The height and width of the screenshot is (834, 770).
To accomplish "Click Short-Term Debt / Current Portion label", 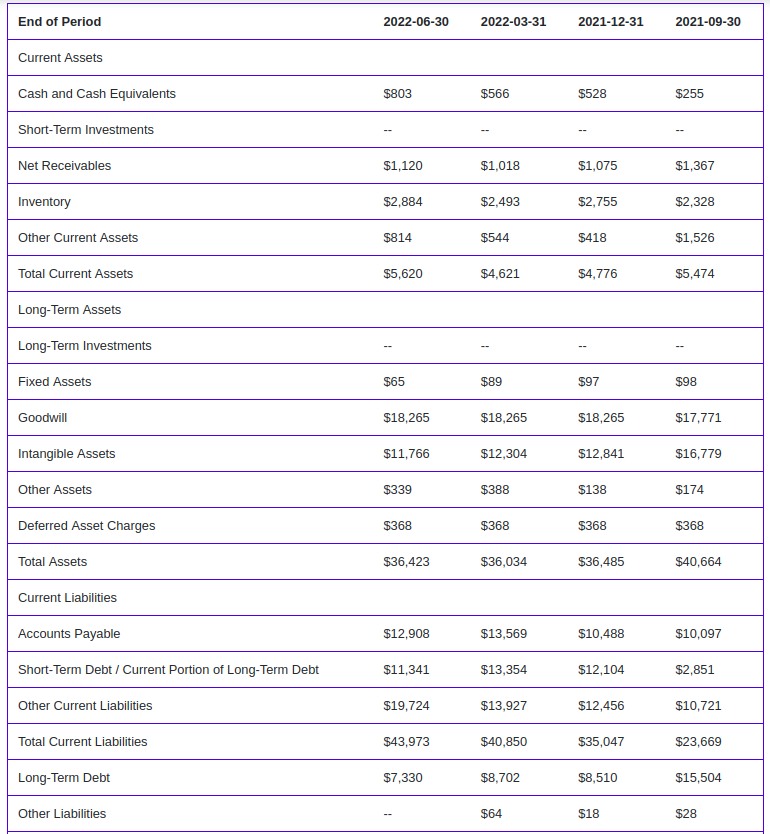I will coord(168,670).
